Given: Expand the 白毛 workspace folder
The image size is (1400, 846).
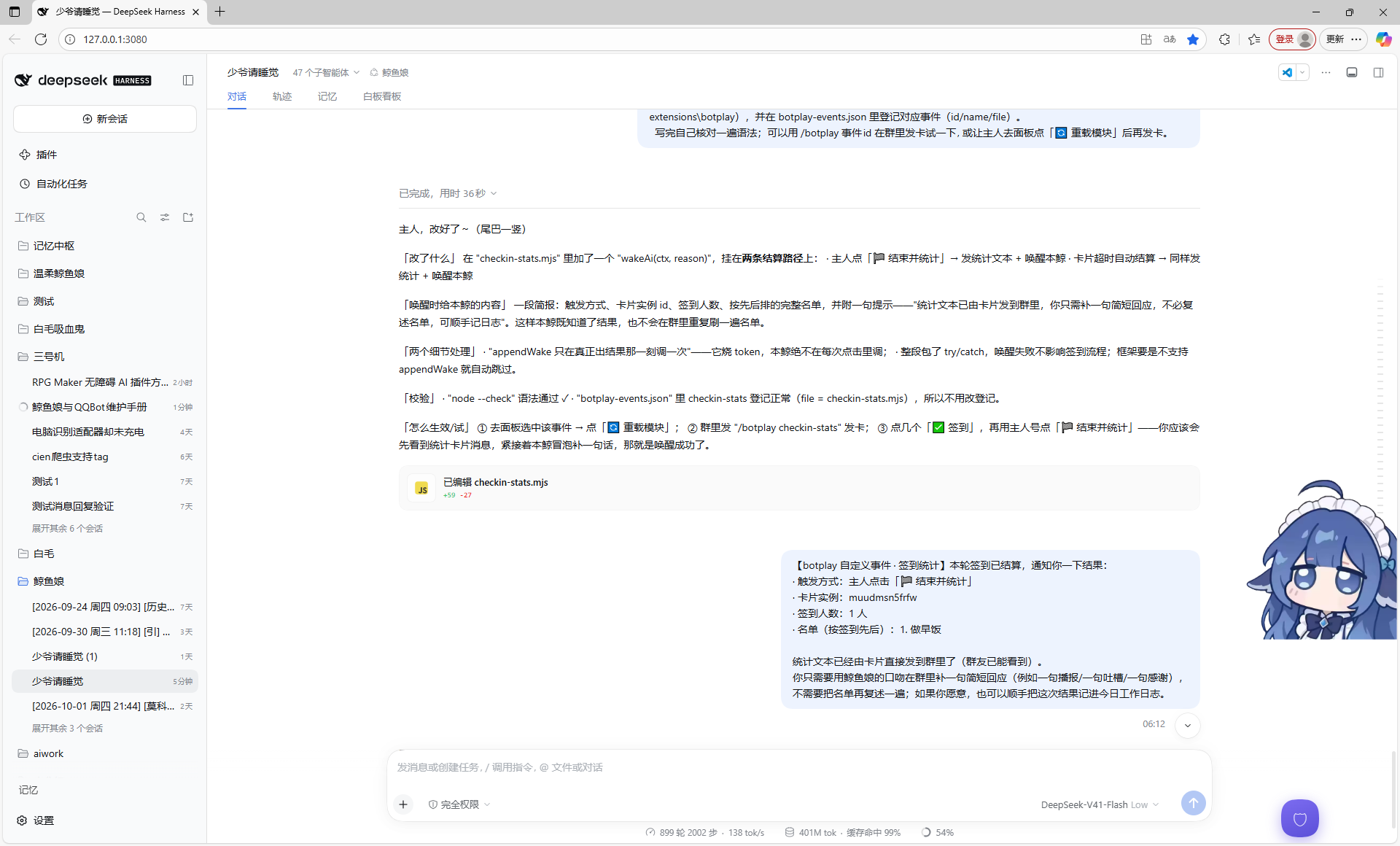Looking at the screenshot, I should tap(105, 554).
